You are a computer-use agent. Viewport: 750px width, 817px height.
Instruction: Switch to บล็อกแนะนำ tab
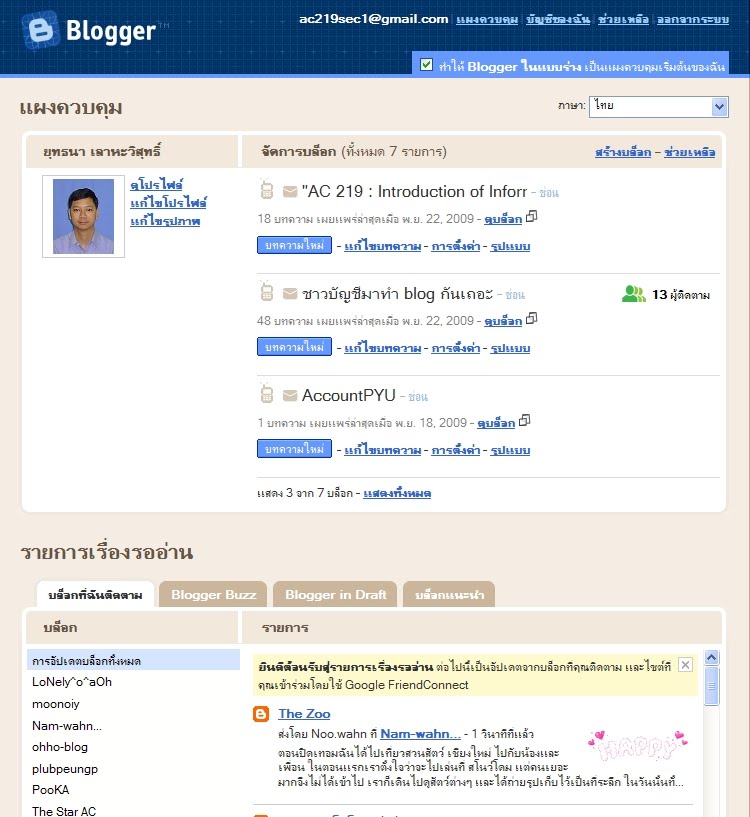pyautogui.click(x=449, y=595)
